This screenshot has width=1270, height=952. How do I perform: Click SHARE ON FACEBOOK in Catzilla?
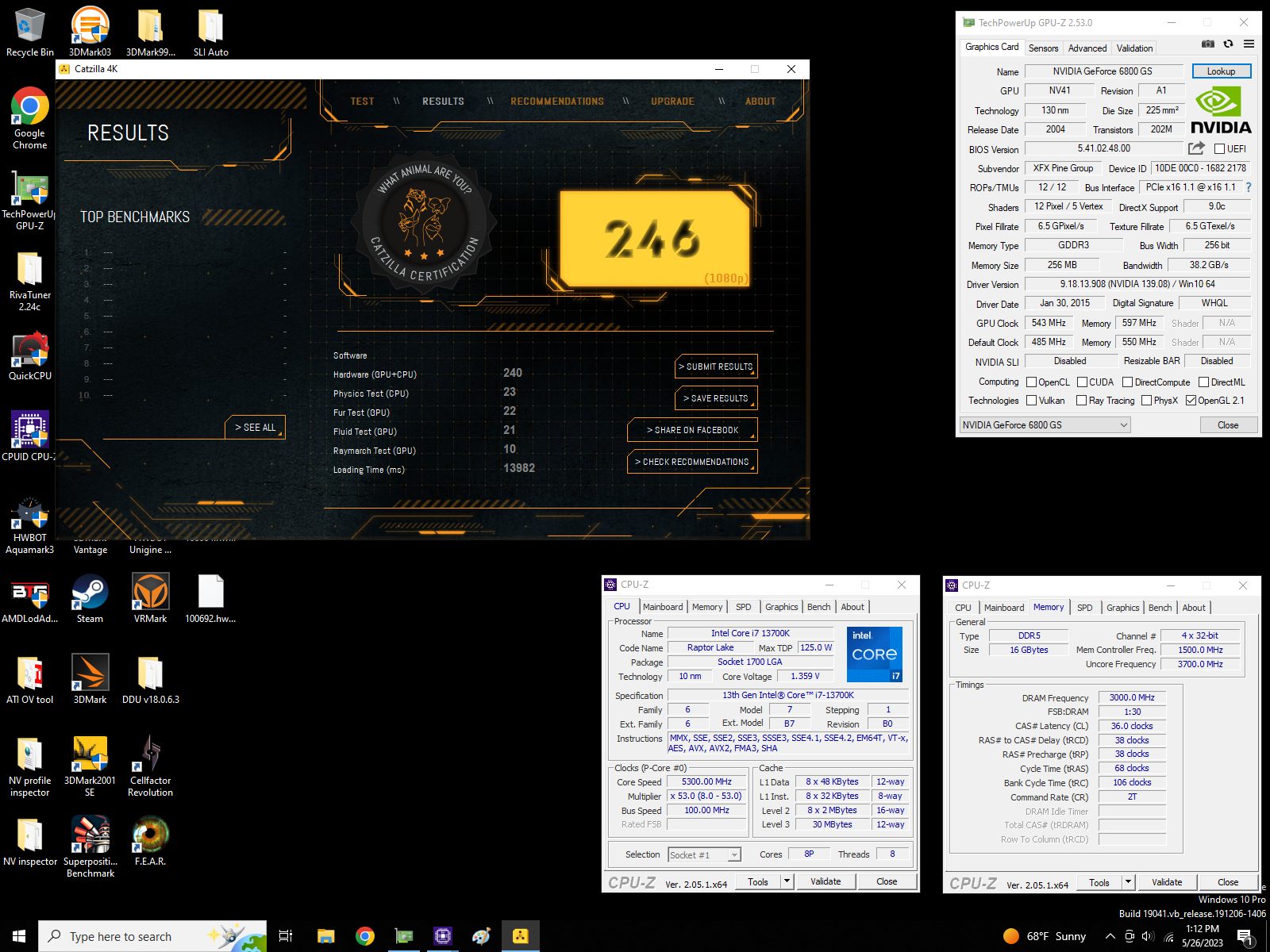click(x=692, y=430)
